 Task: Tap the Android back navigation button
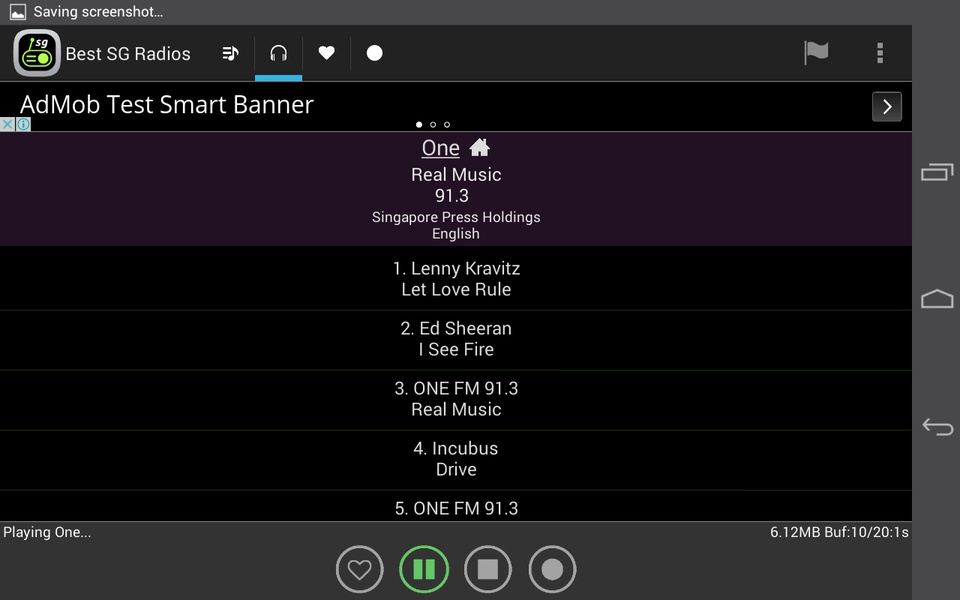(937, 426)
